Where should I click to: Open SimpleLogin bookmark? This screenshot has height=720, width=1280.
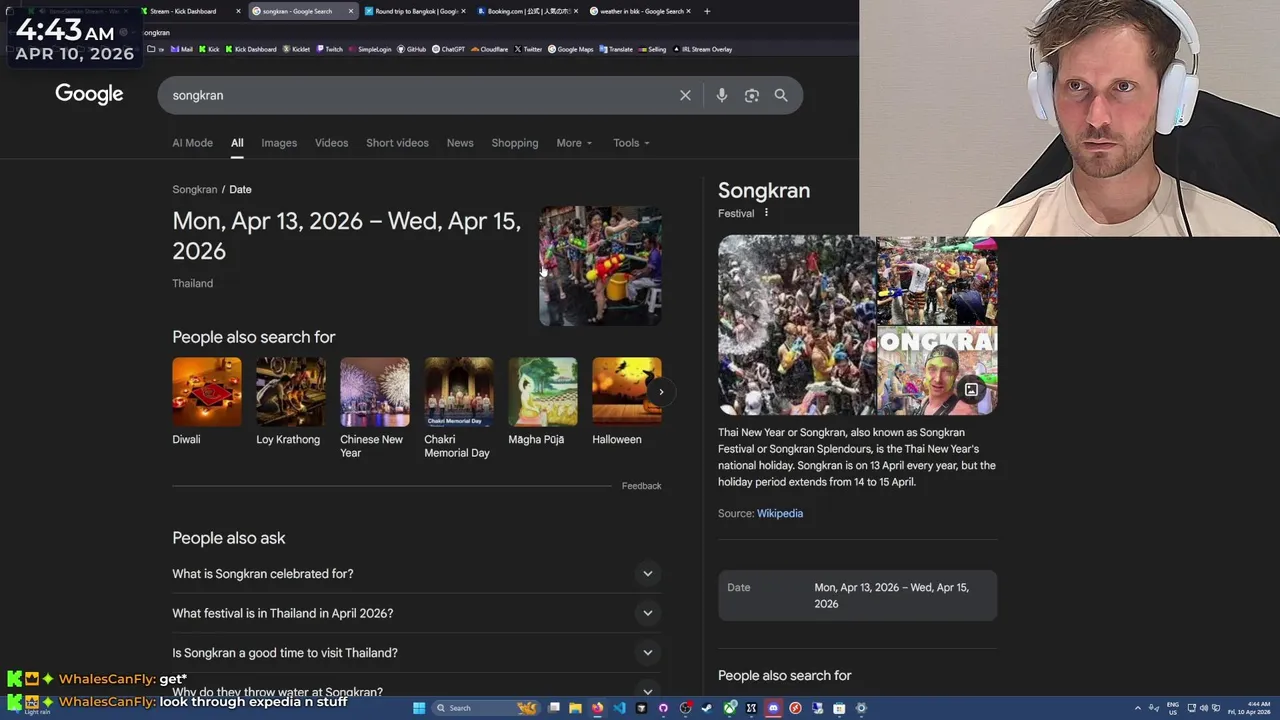pos(370,49)
